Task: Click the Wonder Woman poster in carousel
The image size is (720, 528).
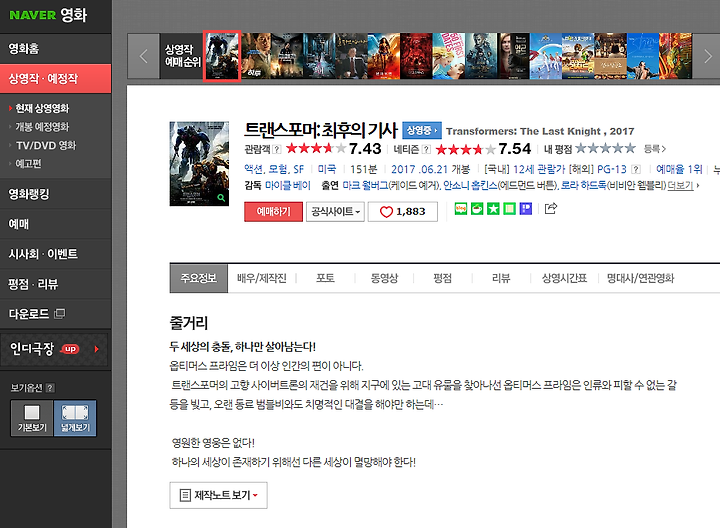Action: (x=383, y=56)
